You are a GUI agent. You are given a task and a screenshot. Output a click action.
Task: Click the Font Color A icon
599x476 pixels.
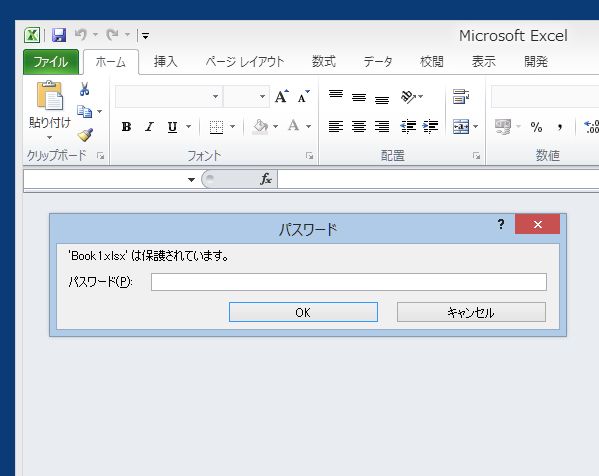coord(293,126)
